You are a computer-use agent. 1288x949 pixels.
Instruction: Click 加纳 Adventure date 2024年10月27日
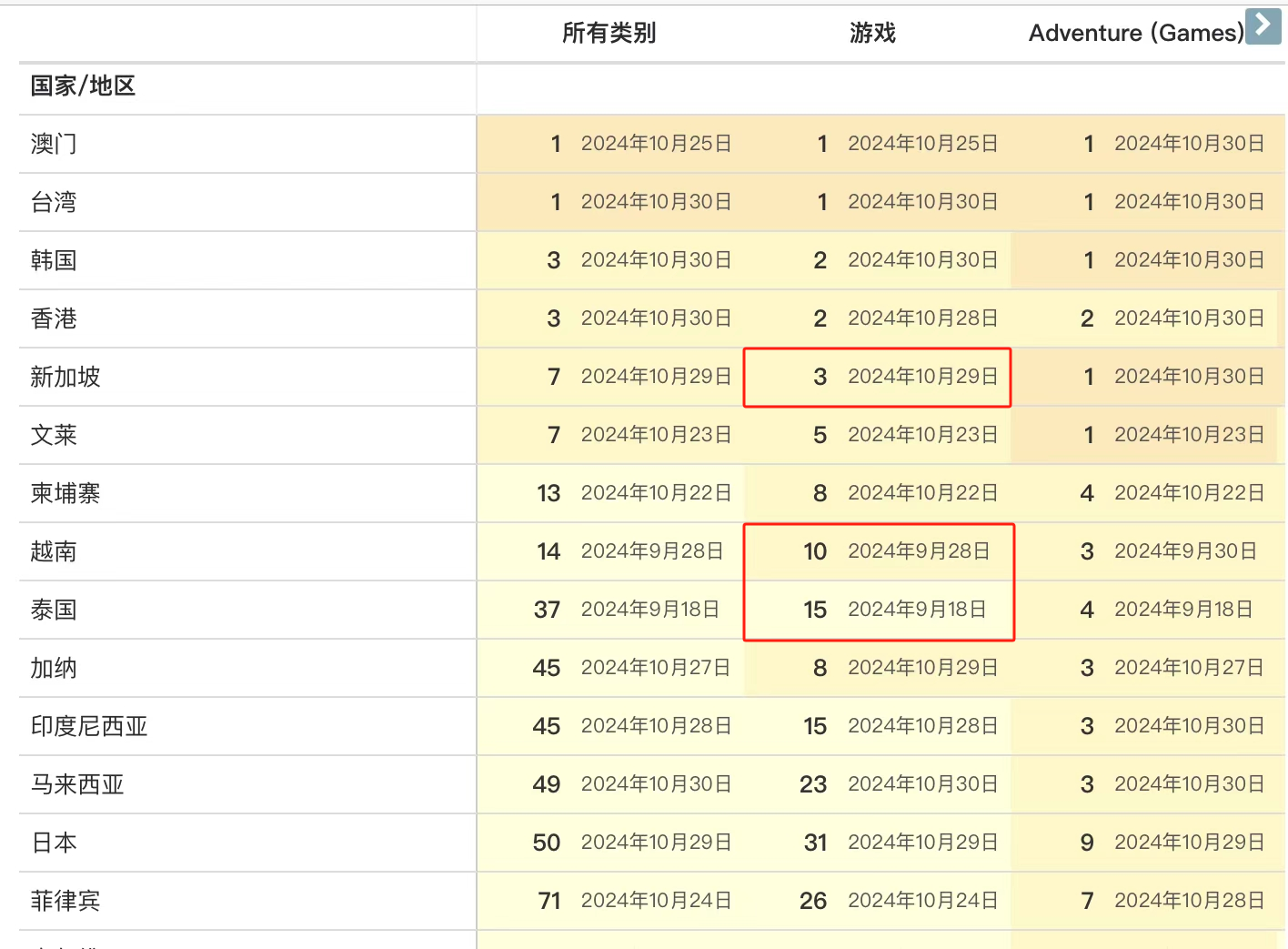[1189, 668]
